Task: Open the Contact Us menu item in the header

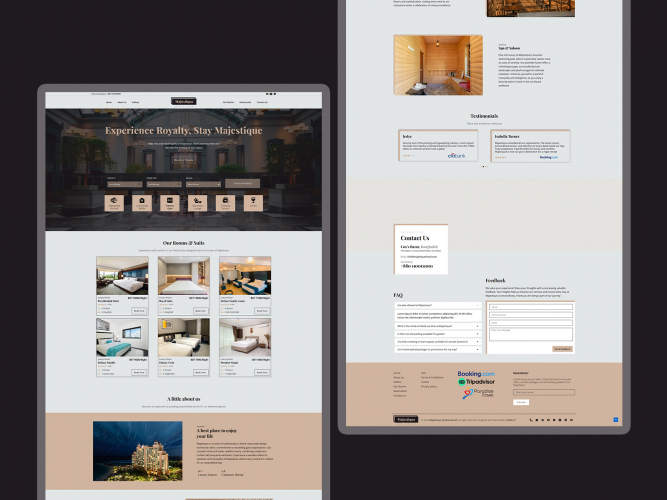Action: [x=262, y=102]
